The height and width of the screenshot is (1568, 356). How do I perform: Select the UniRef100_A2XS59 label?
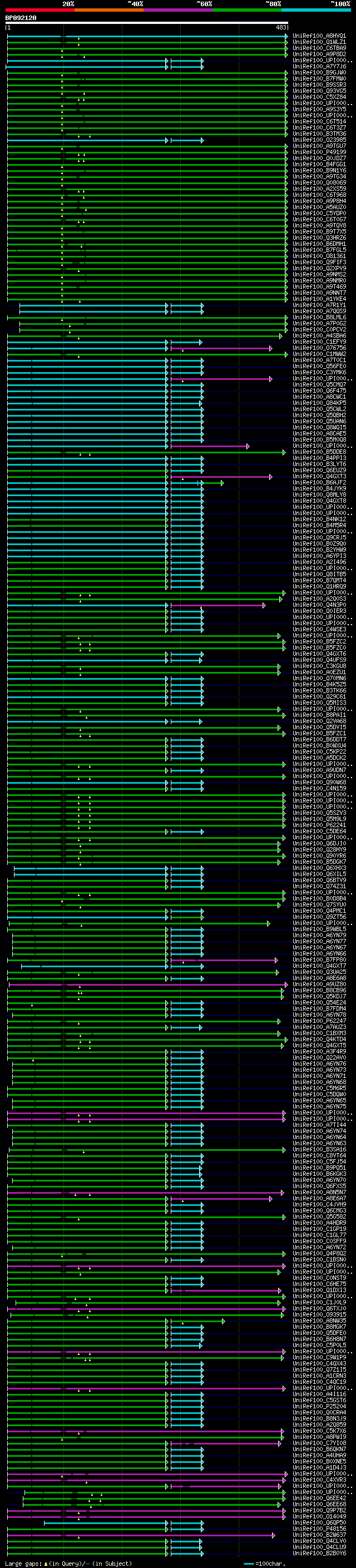click(x=319, y=189)
